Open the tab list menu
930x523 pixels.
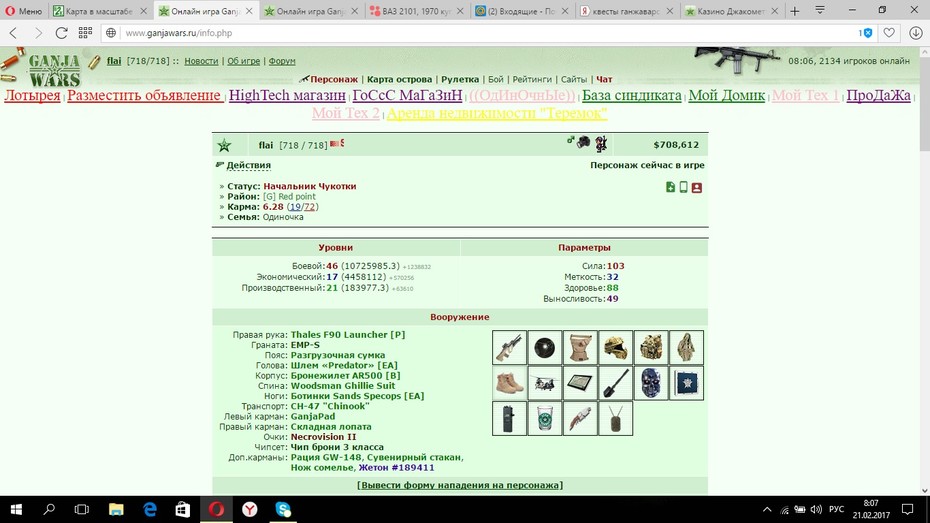pyautogui.click(x=820, y=11)
